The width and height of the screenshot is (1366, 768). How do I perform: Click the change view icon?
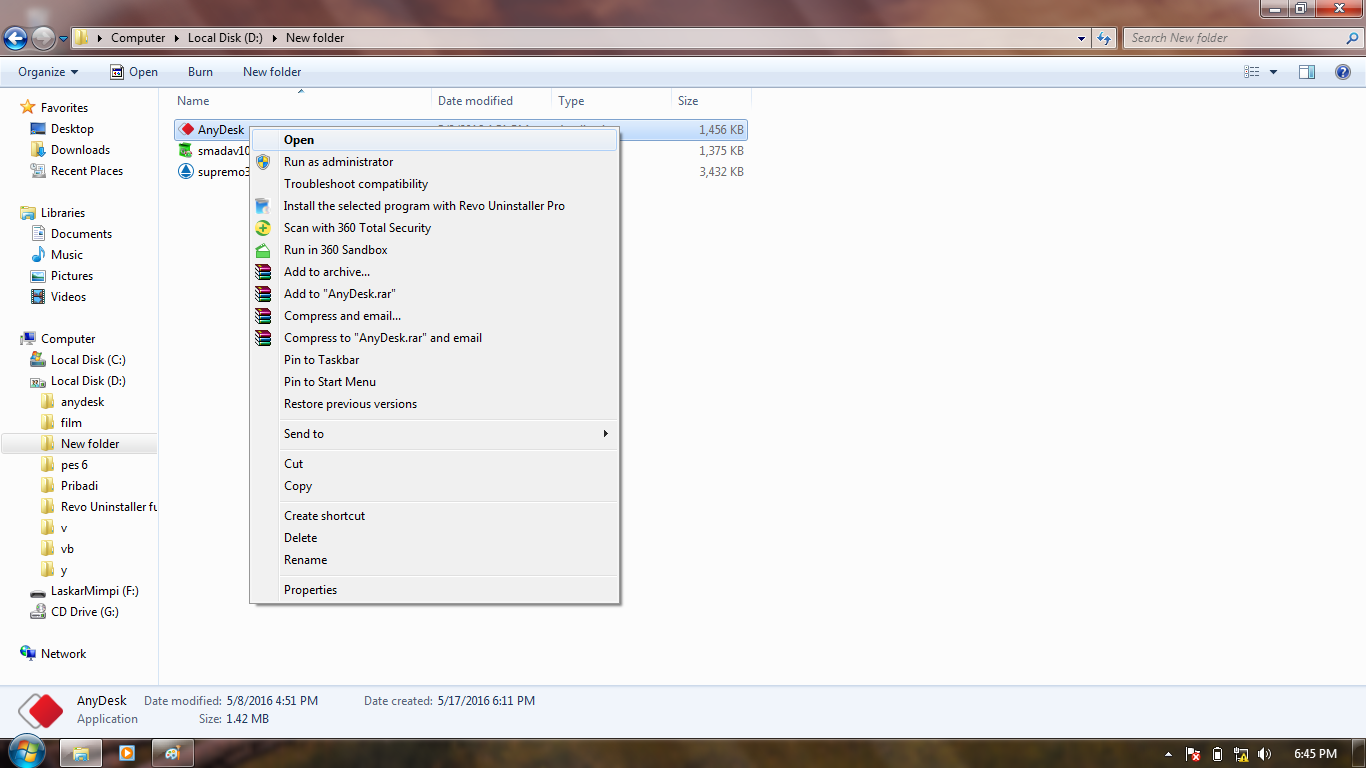(1252, 72)
